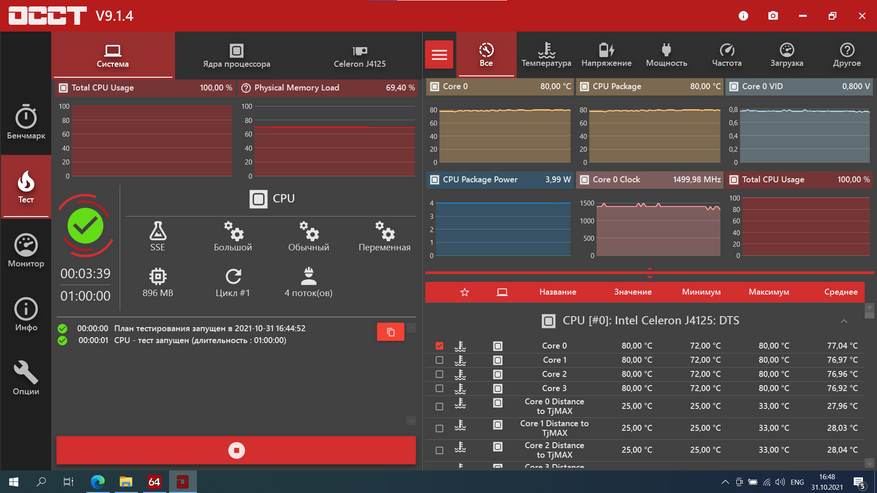The width and height of the screenshot is (877, 493).
Task: Stop the running CPU test
Action: click(x=236, y=450)
